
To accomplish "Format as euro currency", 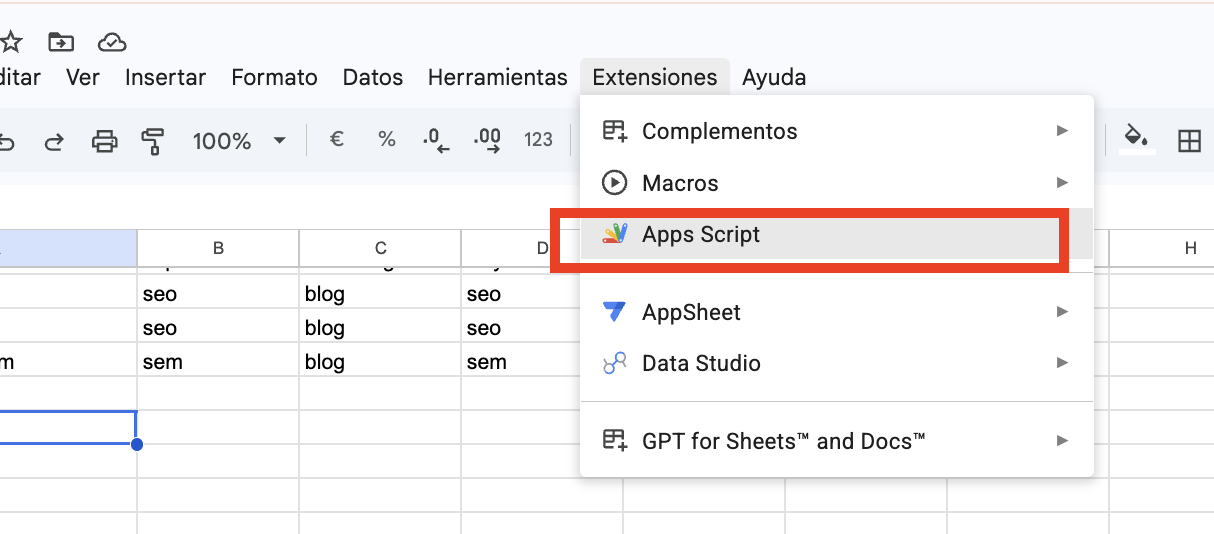I will [x=337, y=140].
